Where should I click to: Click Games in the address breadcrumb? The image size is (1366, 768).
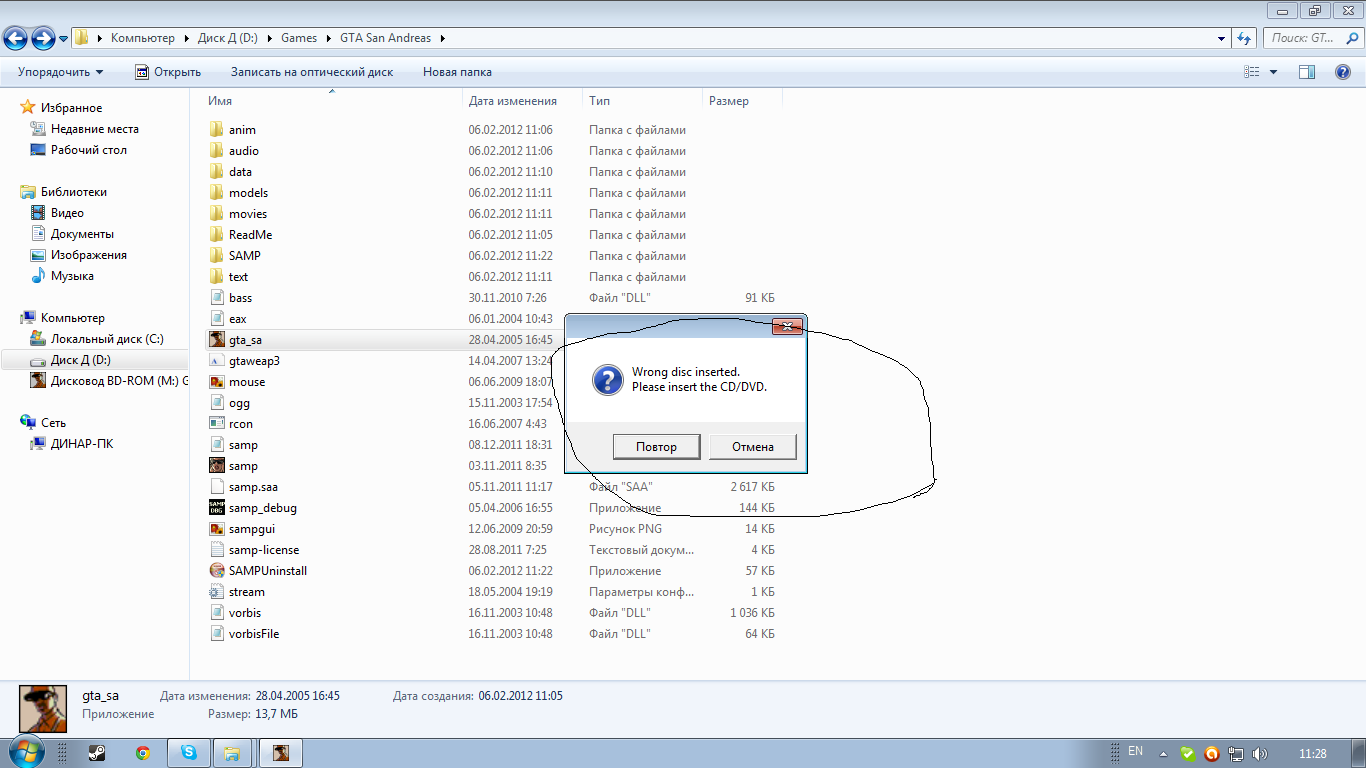pyautogui.click(x=299, y=38)
